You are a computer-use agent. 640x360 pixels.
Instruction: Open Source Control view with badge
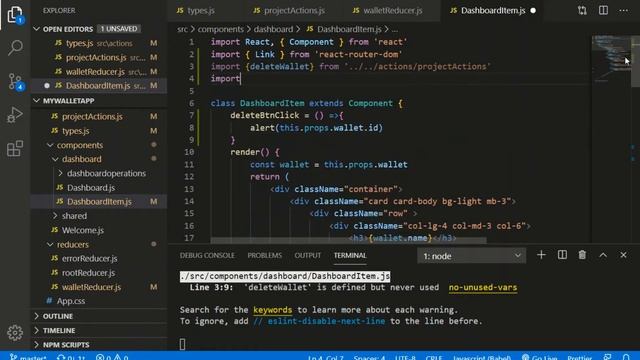coord(15,81)
